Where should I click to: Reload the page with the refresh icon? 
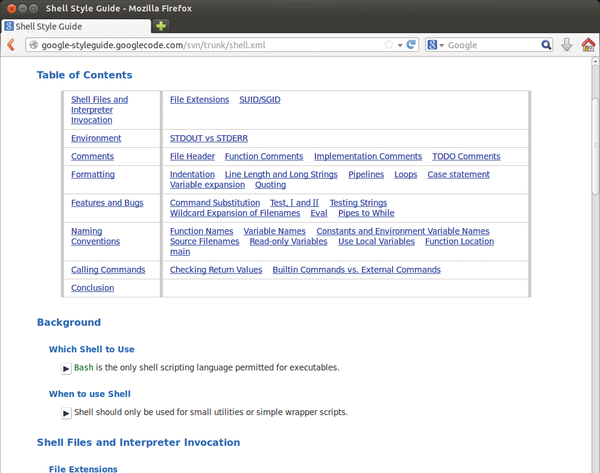tap(411, 45)
